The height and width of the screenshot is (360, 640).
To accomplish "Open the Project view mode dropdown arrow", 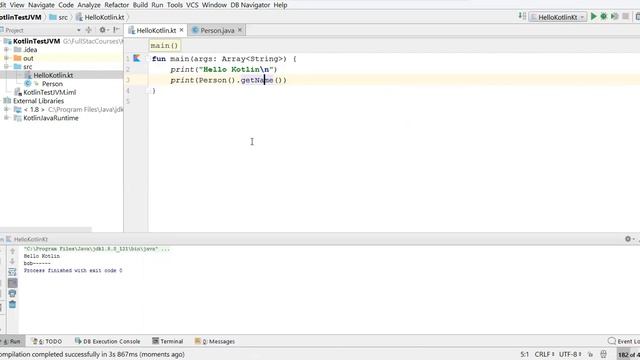I will [78, 31].
